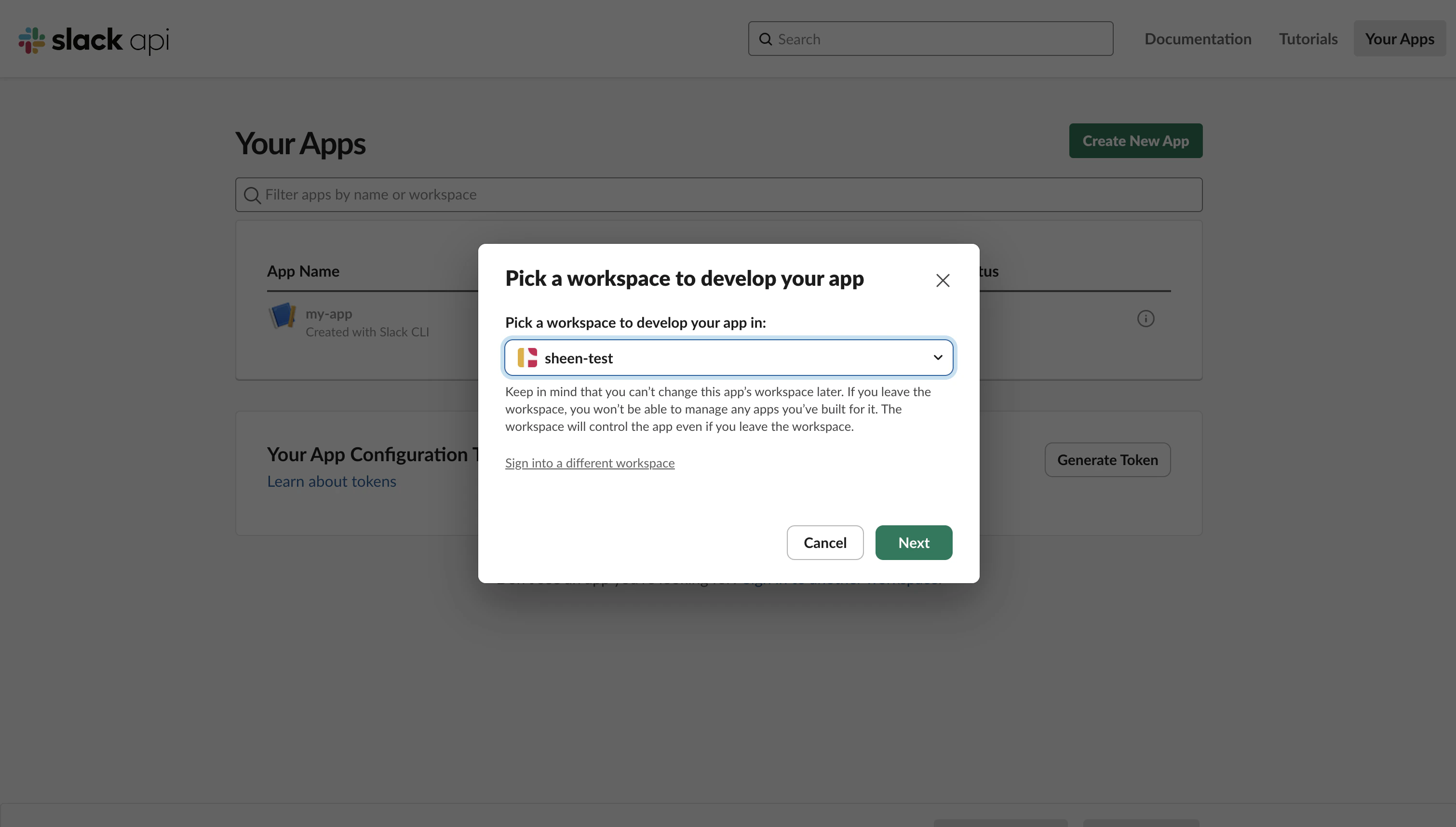
Task: Click the magnifier icon in top Search bar
Action: click(x=765, y=39)
